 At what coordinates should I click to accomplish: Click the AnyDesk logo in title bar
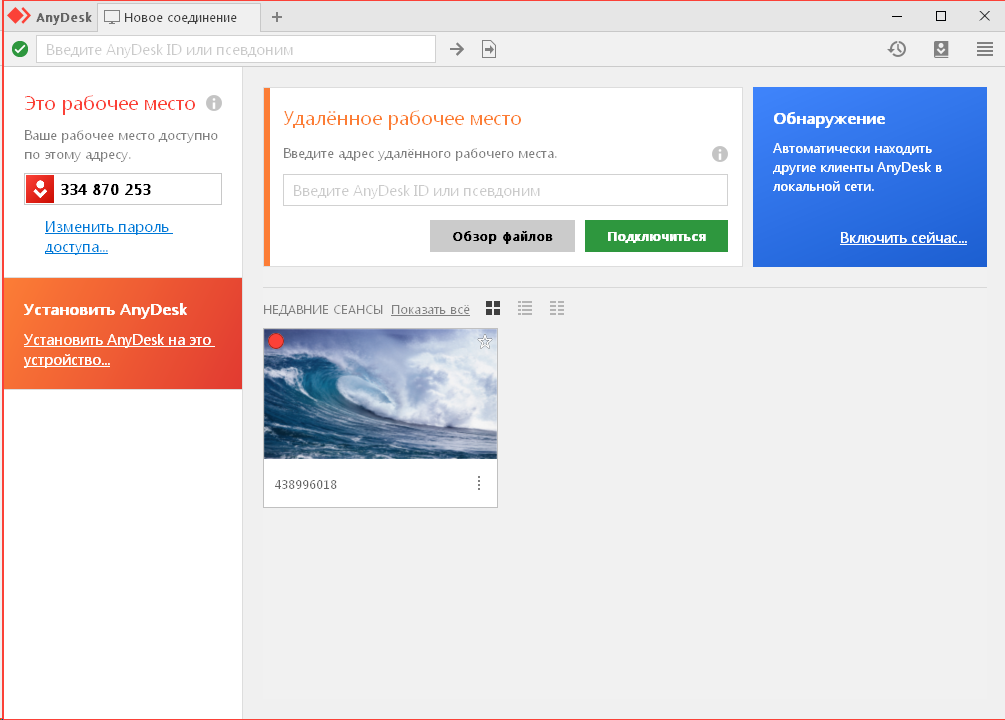coord(19,16)
